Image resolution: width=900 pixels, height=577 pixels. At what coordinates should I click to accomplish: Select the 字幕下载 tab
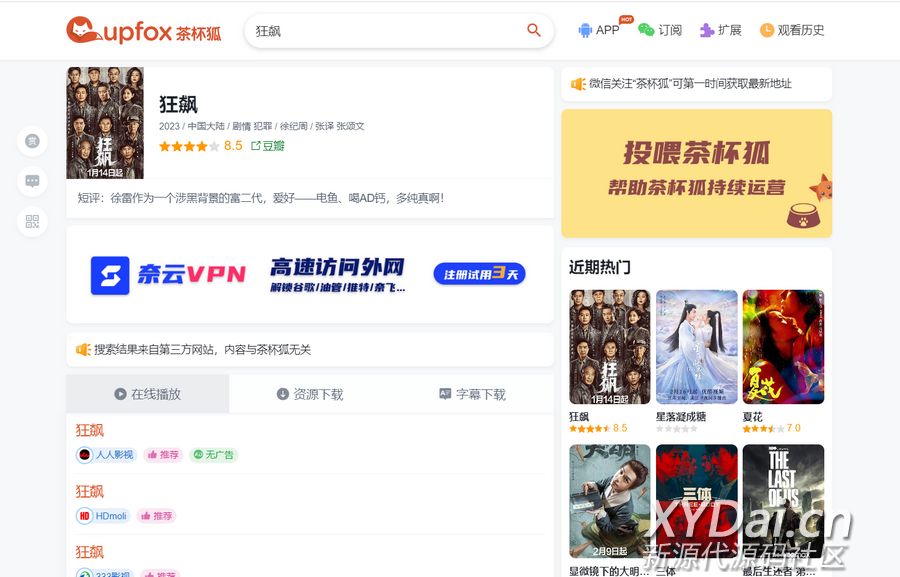[472, 394]
